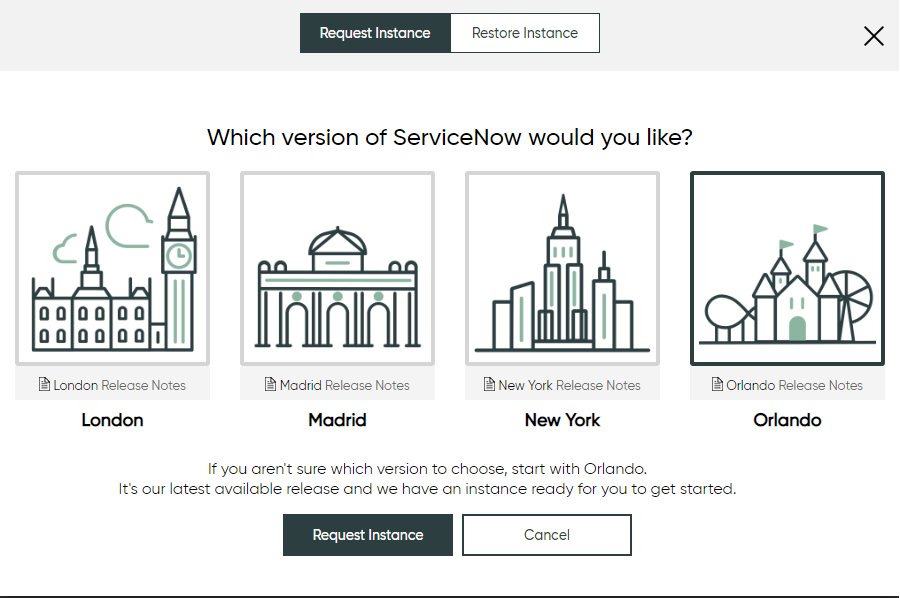Image resolution: width=900 pixels, height=598 pixels.
Task: Close the dialog with the X icon
Action: [x=874, y=36]
